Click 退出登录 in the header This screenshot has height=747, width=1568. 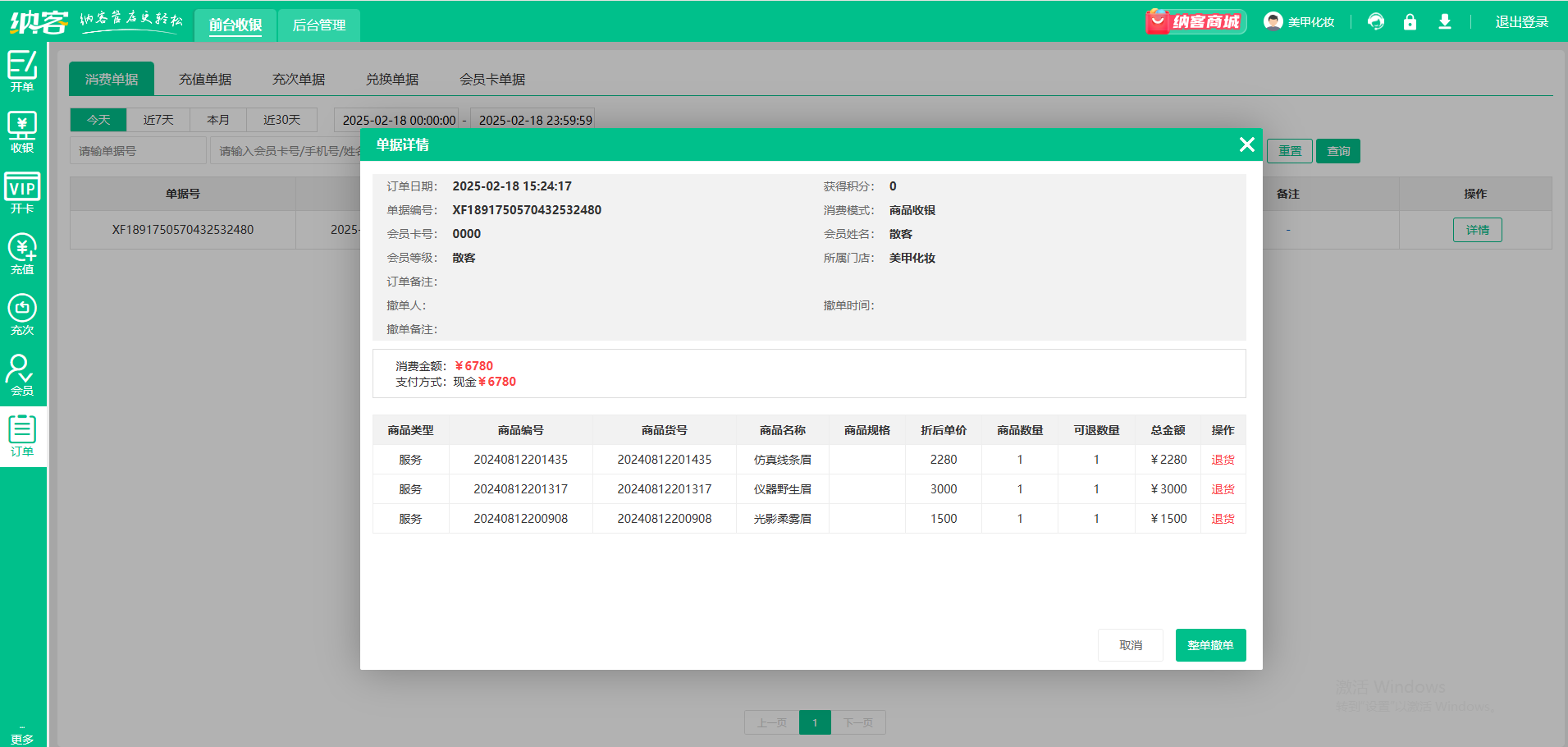point(1521,22)
